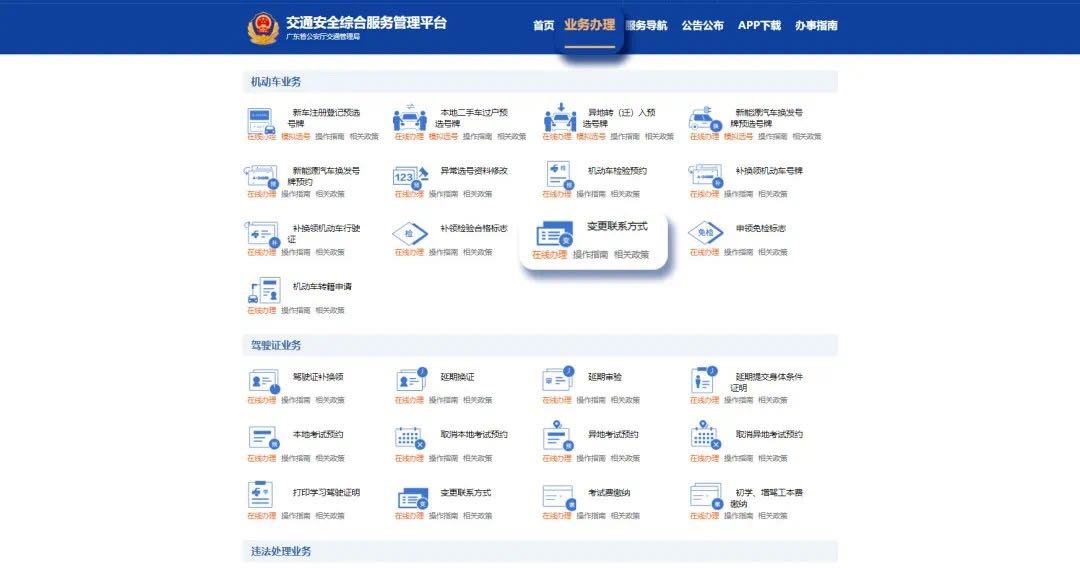Click the 取消本地考试预约 calendar icon
Screen dimensions: 1080x568
[x=411, y=438]
